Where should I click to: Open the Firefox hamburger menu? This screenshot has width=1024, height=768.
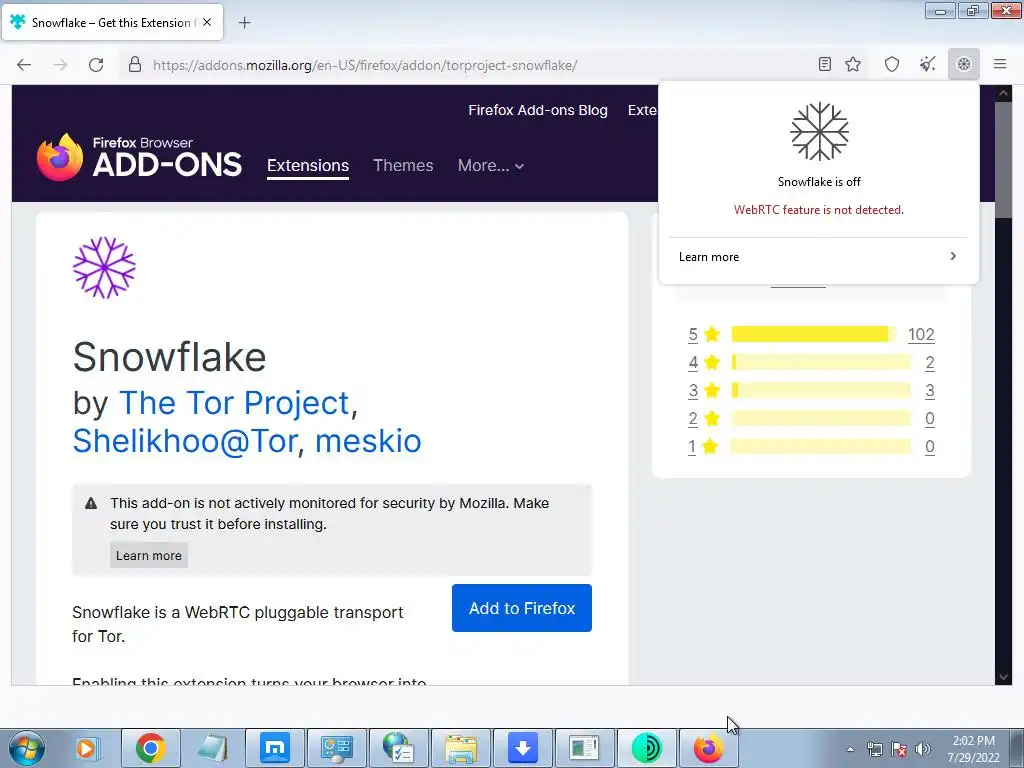pyautogui.click(x=1000, y=64)
